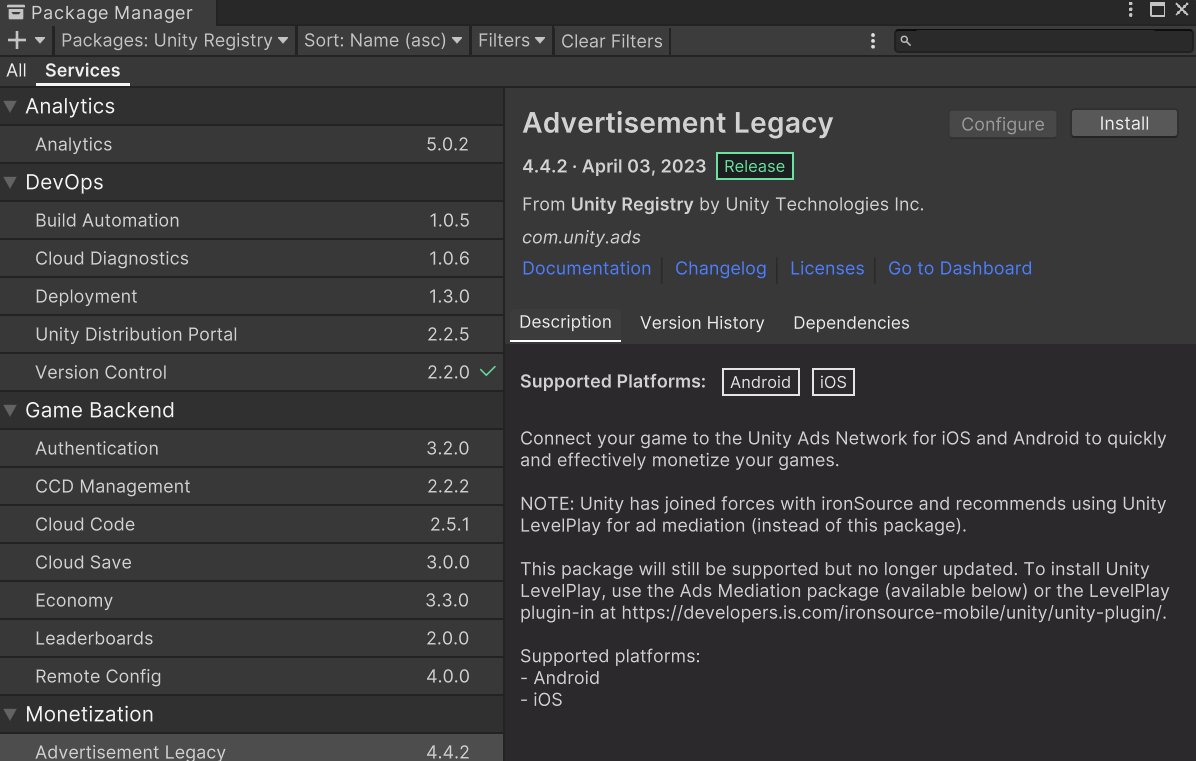1196x761 pixels.
Task: Select the Version History tab
Action: pos(702,323)
